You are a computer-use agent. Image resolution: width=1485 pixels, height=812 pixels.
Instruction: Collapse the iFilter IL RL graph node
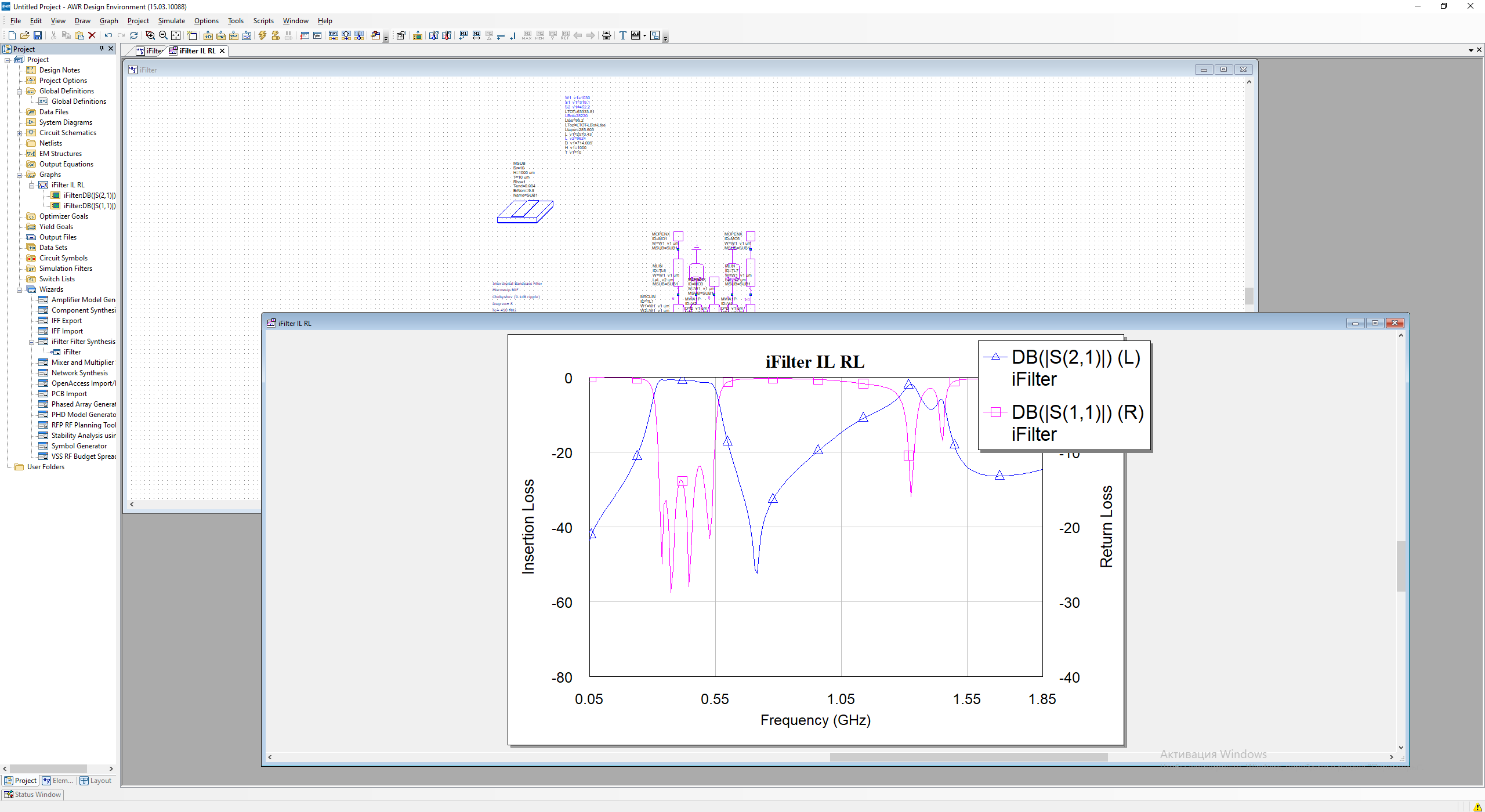point(31,185)
